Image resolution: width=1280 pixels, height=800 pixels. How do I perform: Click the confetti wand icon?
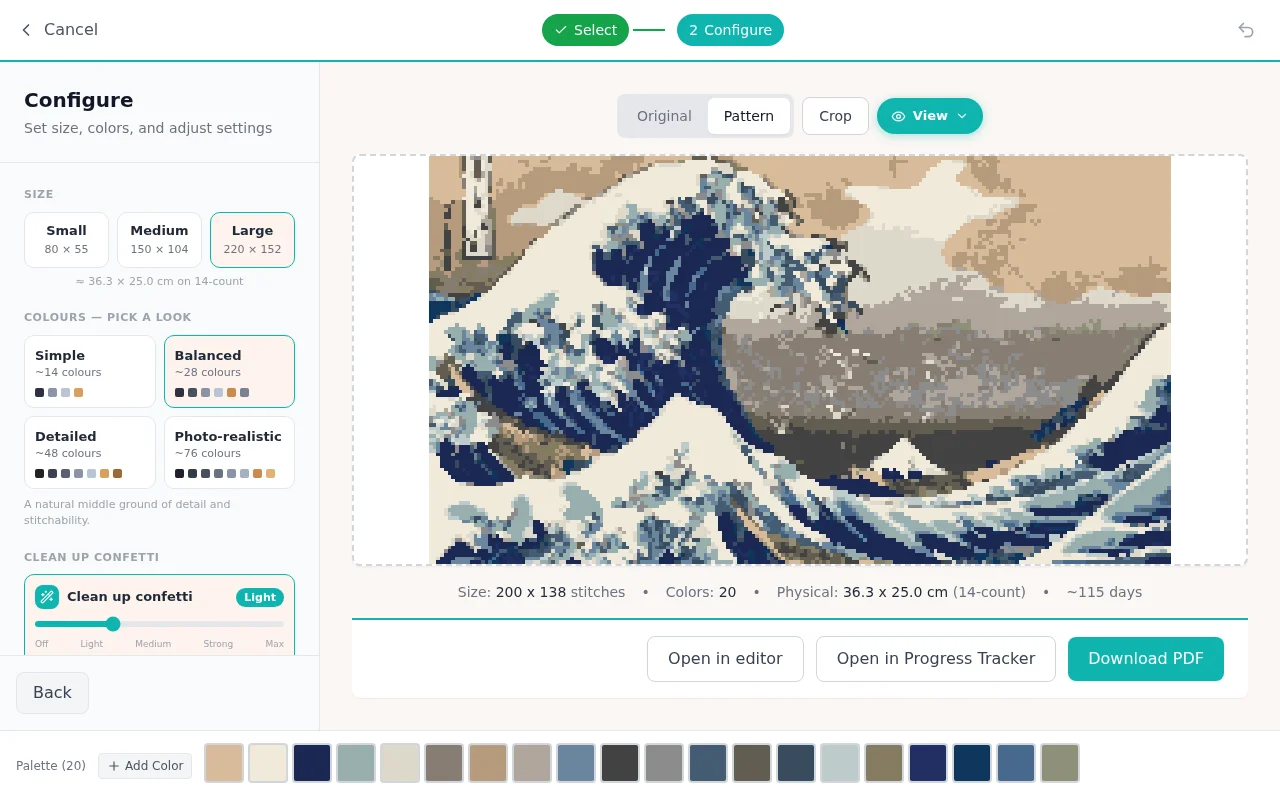(x=47, y=597)
